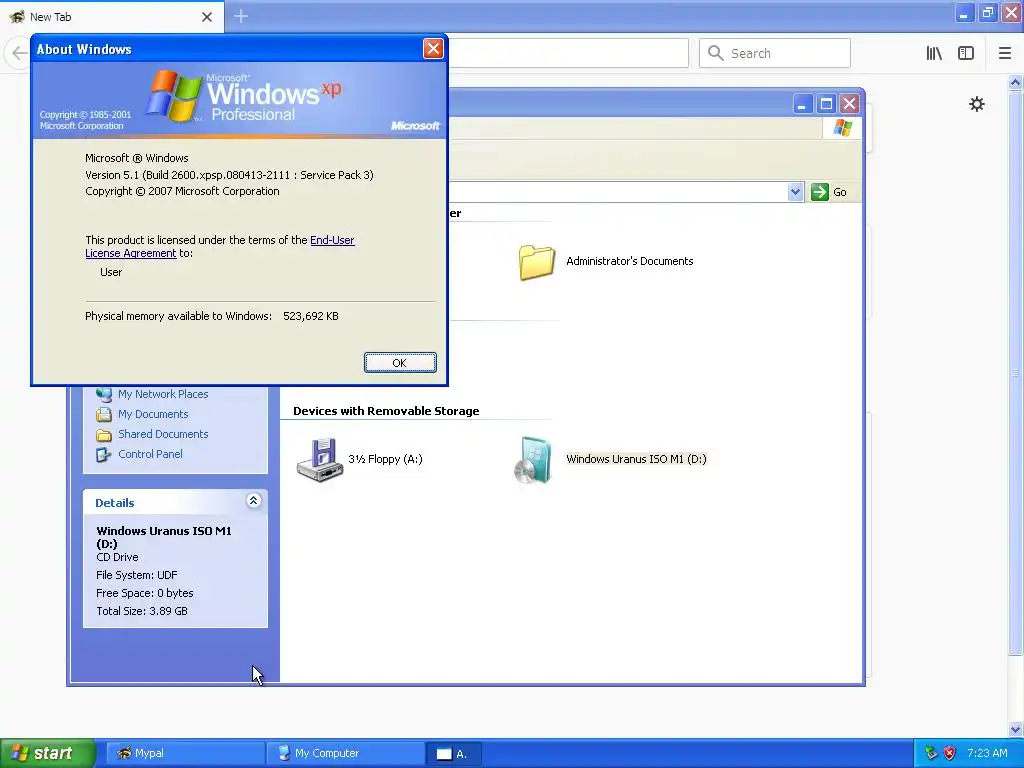Image resolution: width=1024 pixels, height=768 pixels.
Task: Click the Free Space: 0 bytes text
Action: [x=144, y=593]
